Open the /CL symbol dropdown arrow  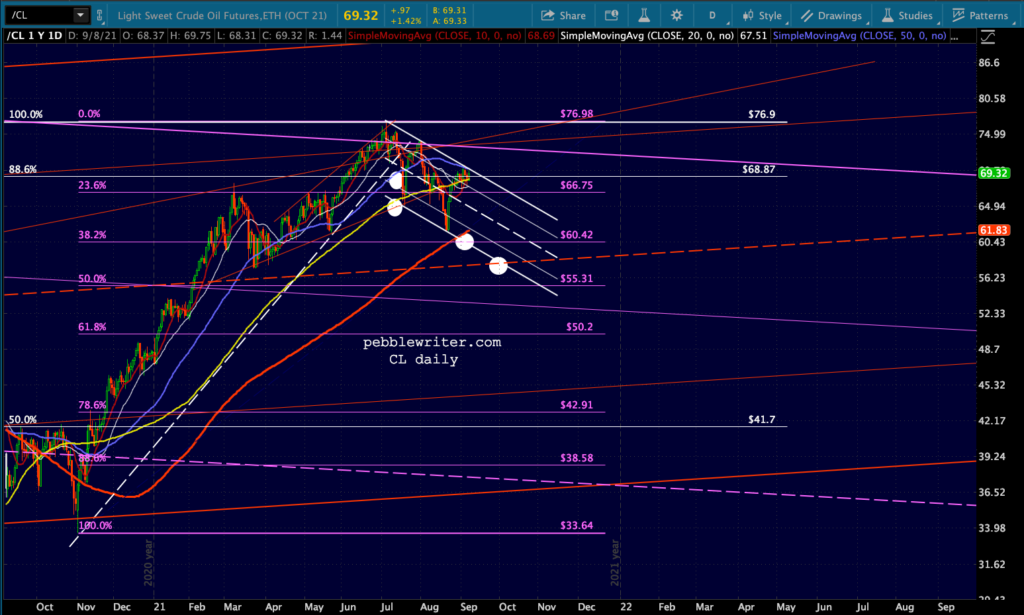point(80,15)
